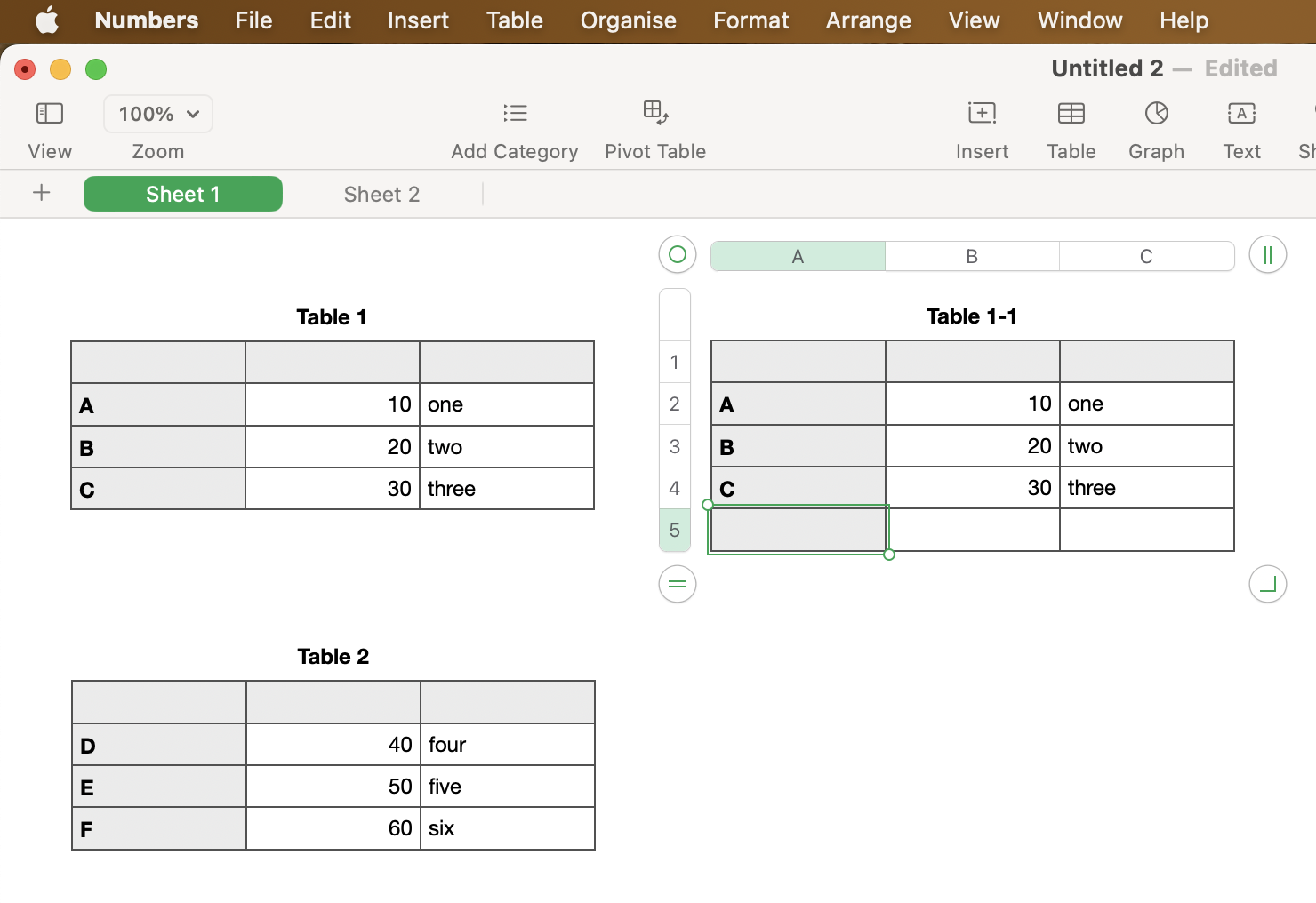Image resolution: width=1316 pixels, height=903 pixels.
Task: Open the Zoom level dropdown
Action: click(157, 114)
